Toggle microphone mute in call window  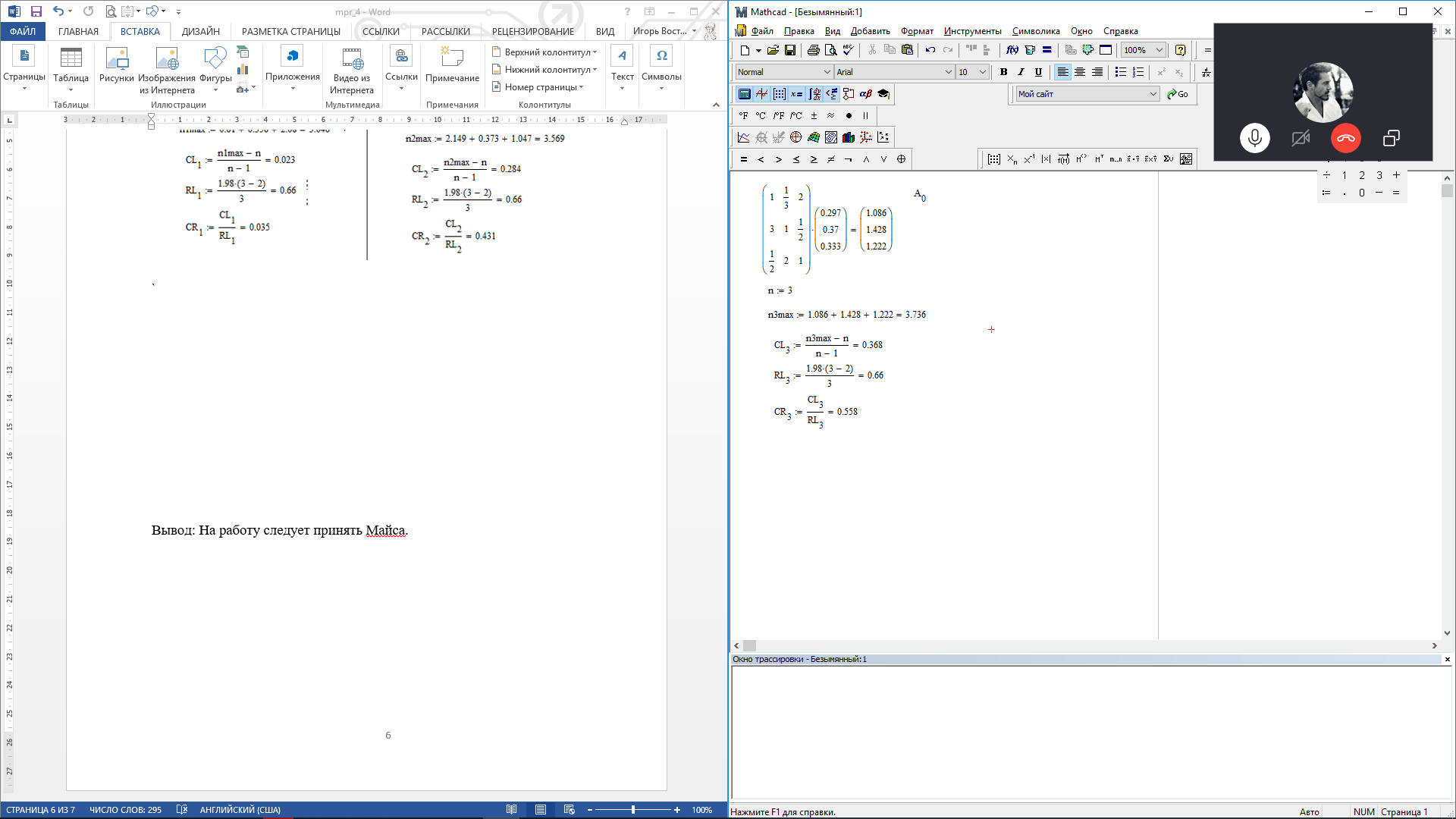[x=1254, y=138]
